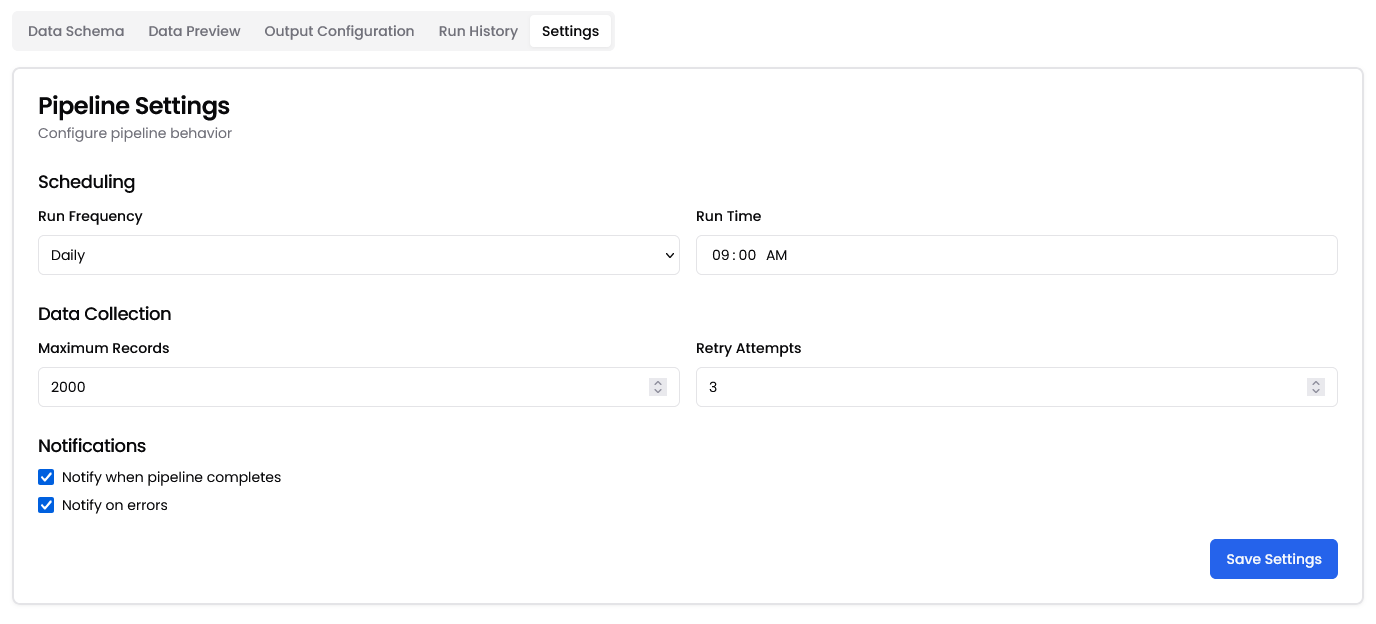The image size is (1376, 624).
Task: Go to the Output Configuration tab
Action: 339,31
